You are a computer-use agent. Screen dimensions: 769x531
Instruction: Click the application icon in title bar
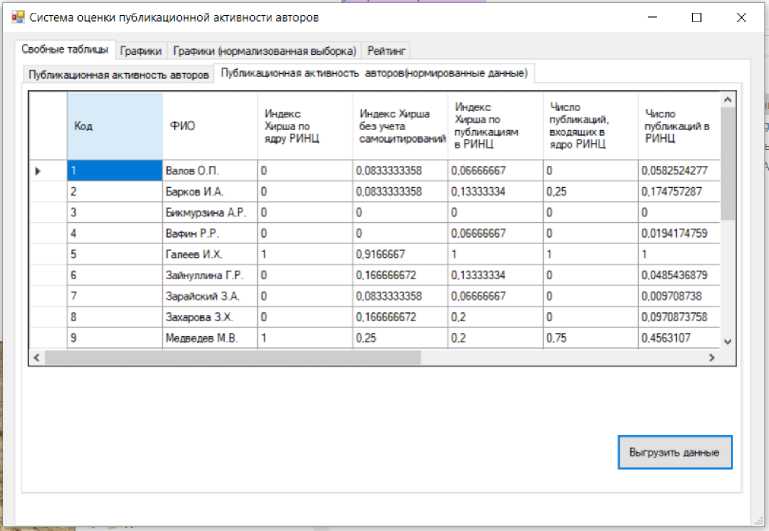click(18, 17)
